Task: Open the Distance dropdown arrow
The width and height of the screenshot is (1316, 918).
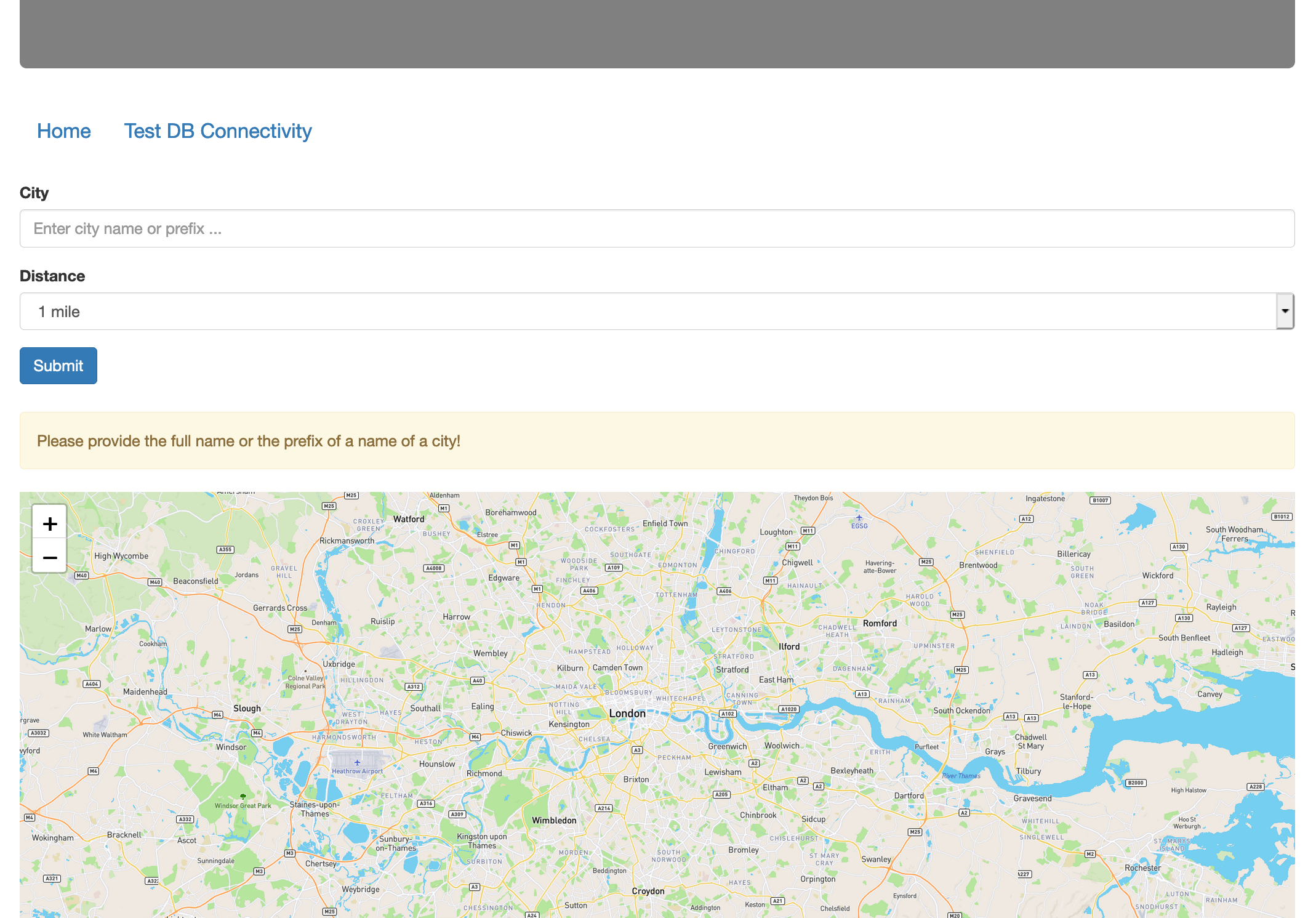Action: coord(1285,312)
